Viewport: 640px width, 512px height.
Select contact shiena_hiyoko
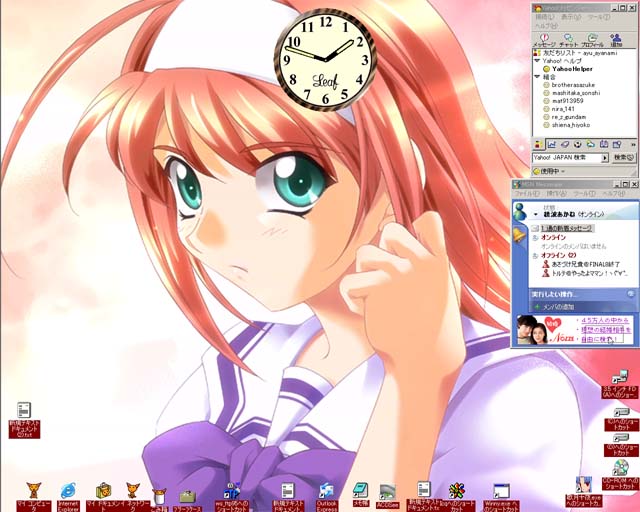click(567, 125)
